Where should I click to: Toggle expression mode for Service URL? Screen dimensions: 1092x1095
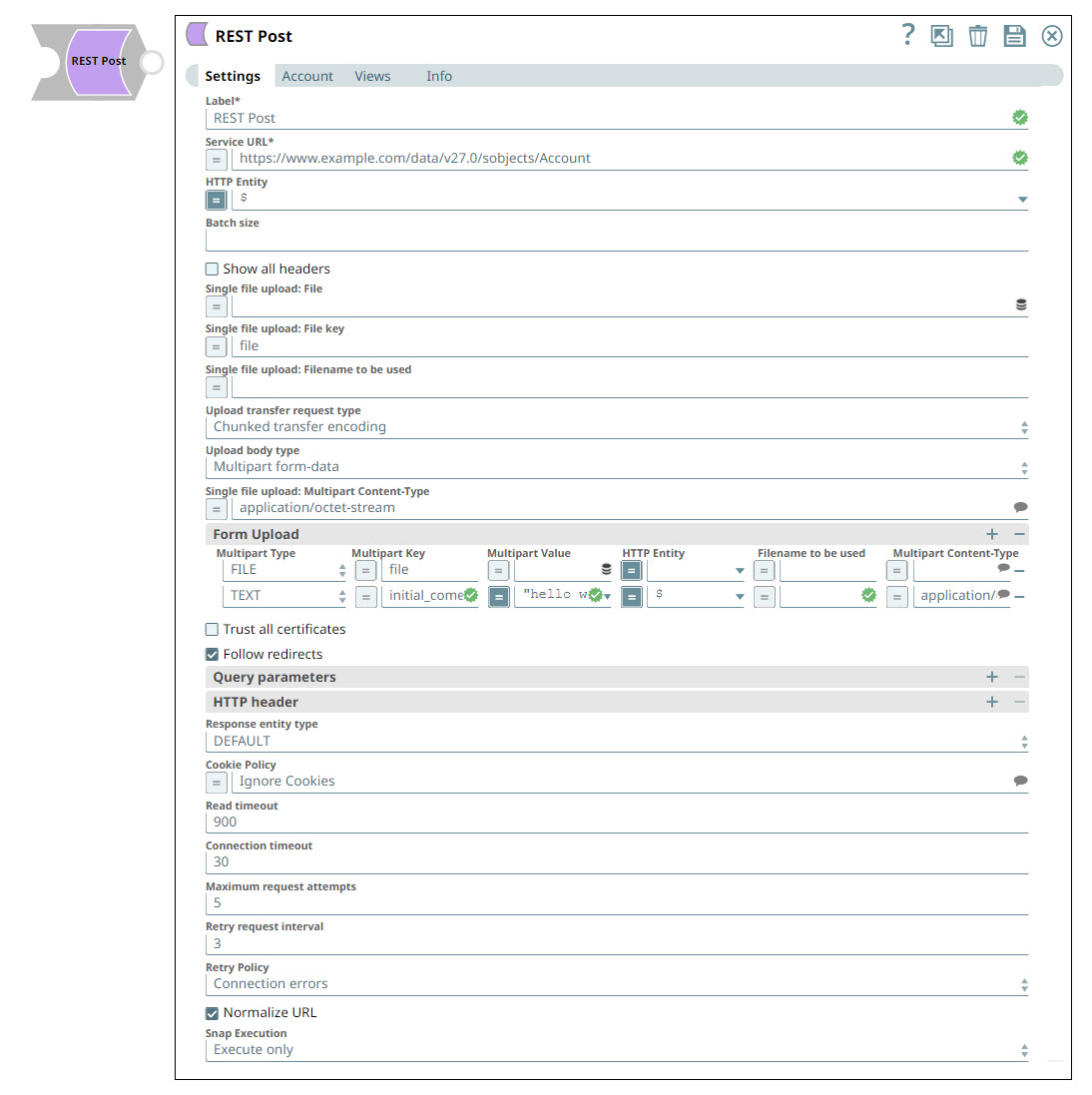point(216,159)
